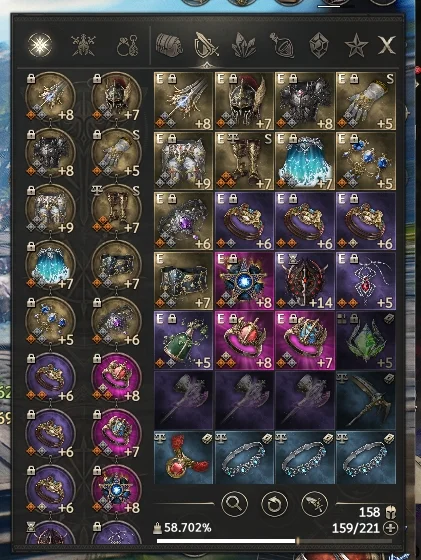Select the red flower brooch item
The width and height of the screenshot is (421, 560).
coord(184,458)
